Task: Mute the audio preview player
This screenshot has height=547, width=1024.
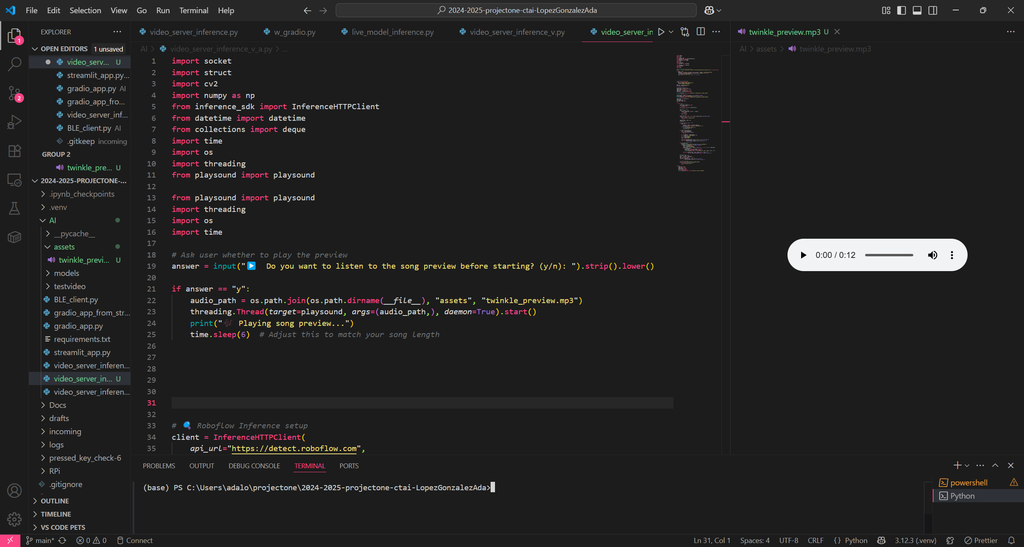Action: 932,256
